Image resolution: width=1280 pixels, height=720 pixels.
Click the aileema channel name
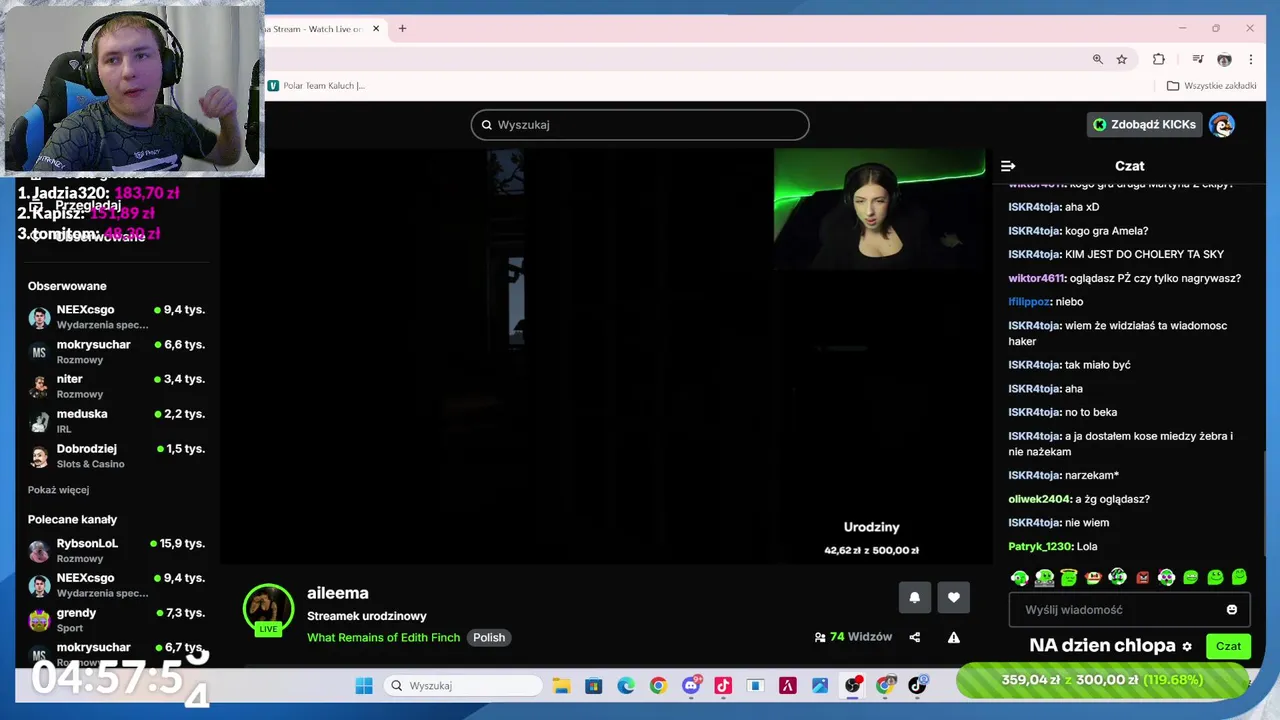(337, 593)
